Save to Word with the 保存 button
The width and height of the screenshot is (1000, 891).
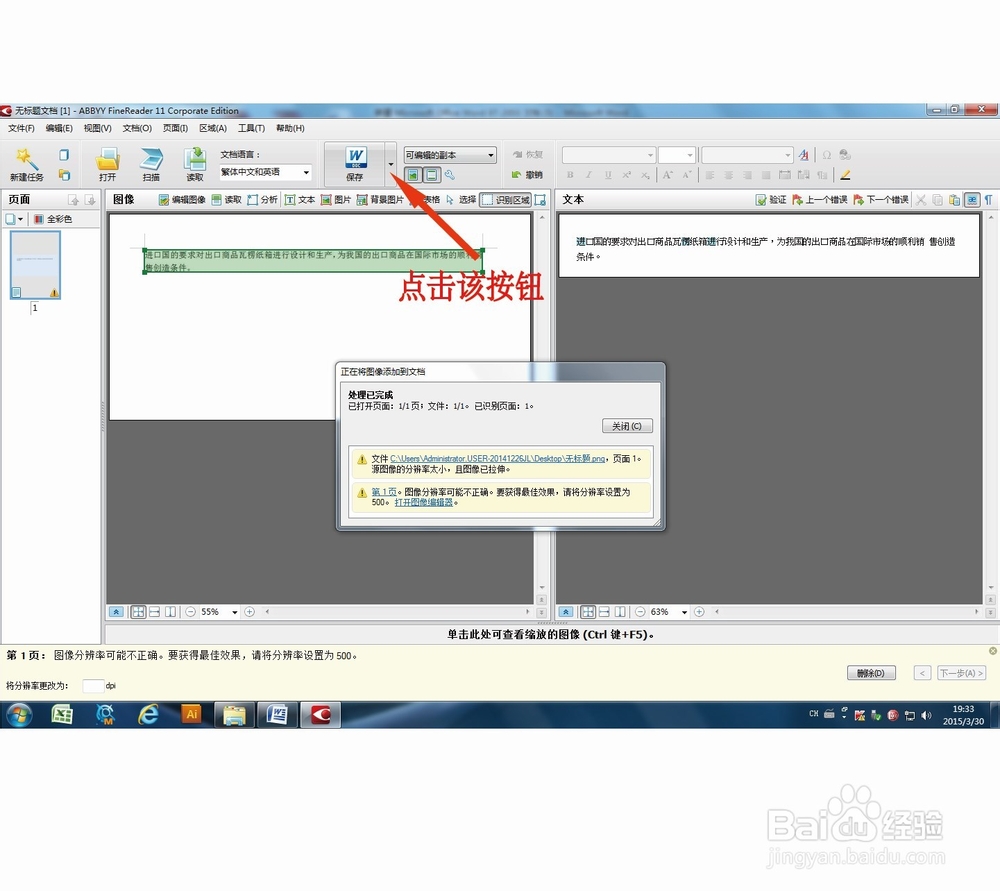[355, 165]
